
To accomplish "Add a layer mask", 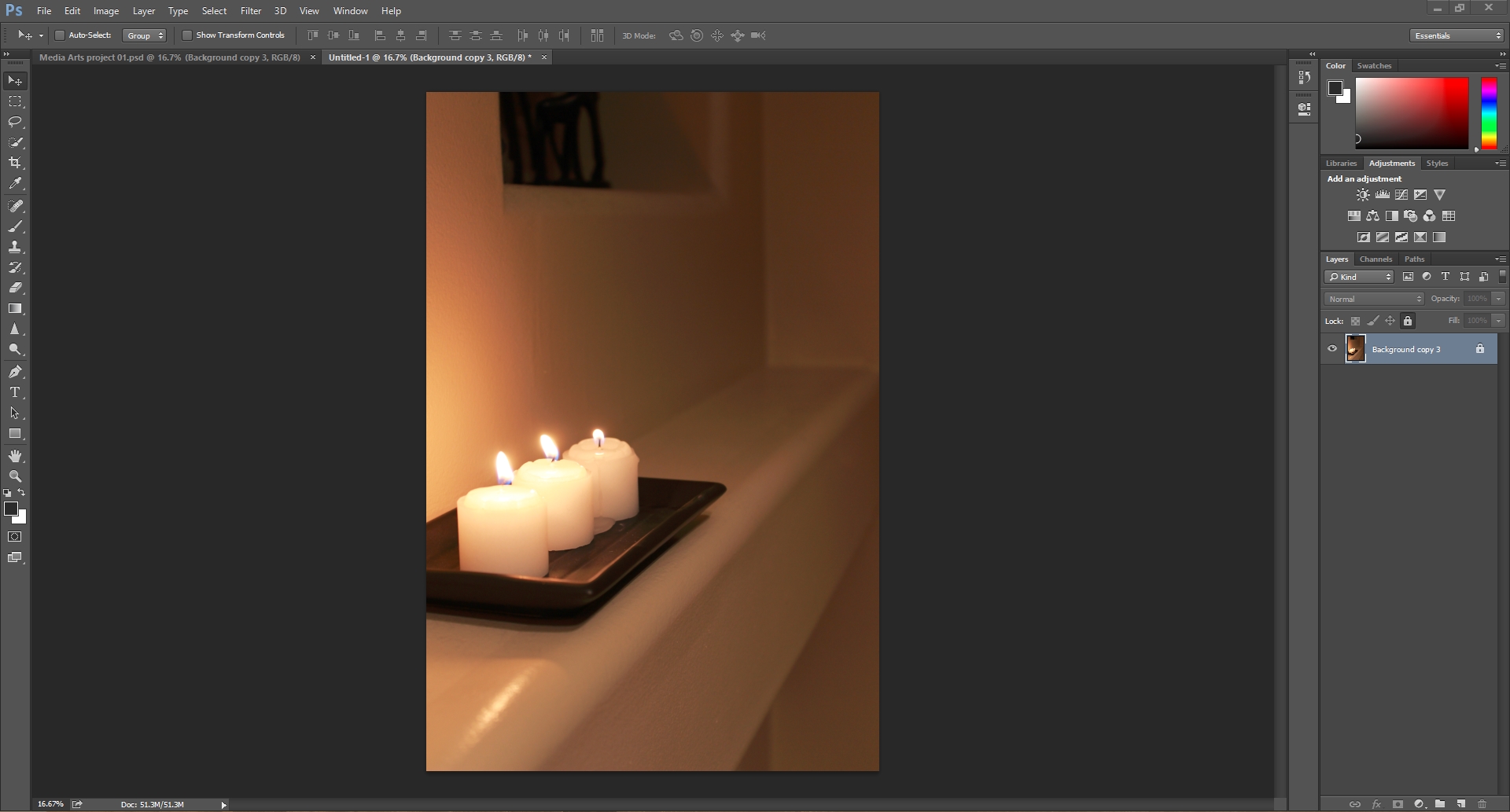I will (x=1398, y=804).
